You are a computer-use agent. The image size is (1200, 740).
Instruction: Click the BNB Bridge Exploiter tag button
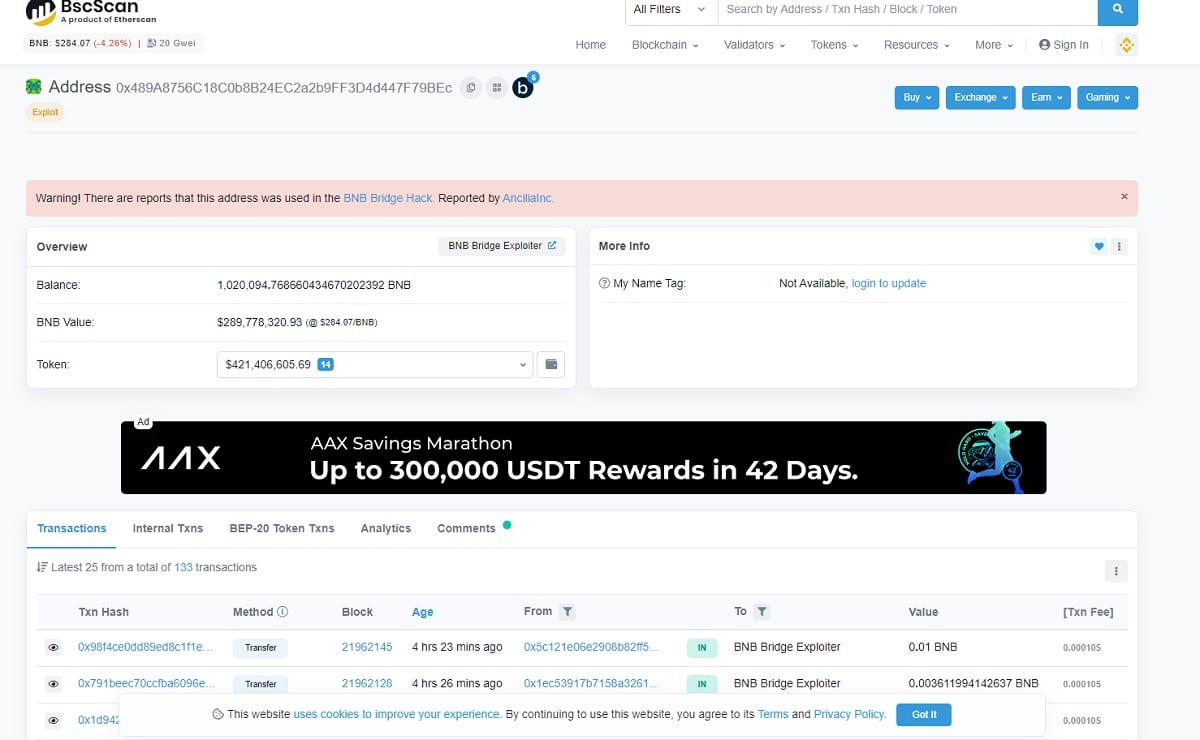[502, 246]
